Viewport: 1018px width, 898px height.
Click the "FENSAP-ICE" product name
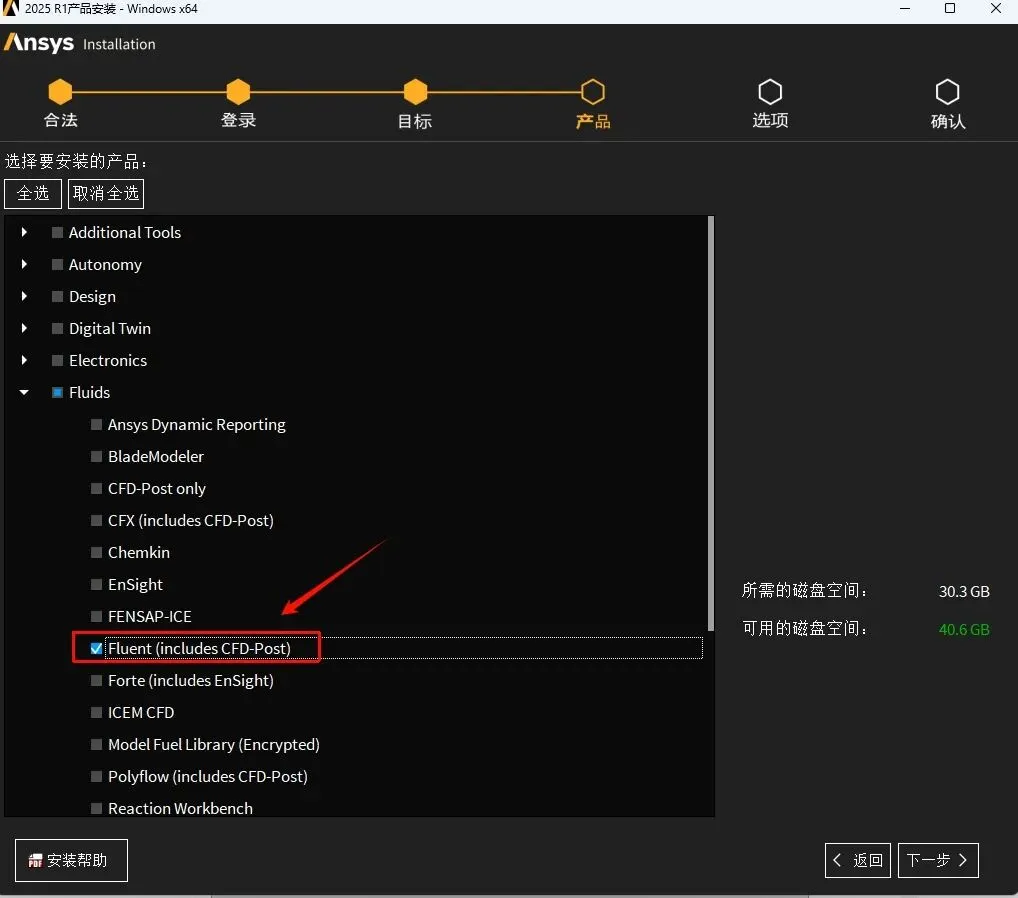(x=149, y=616)
